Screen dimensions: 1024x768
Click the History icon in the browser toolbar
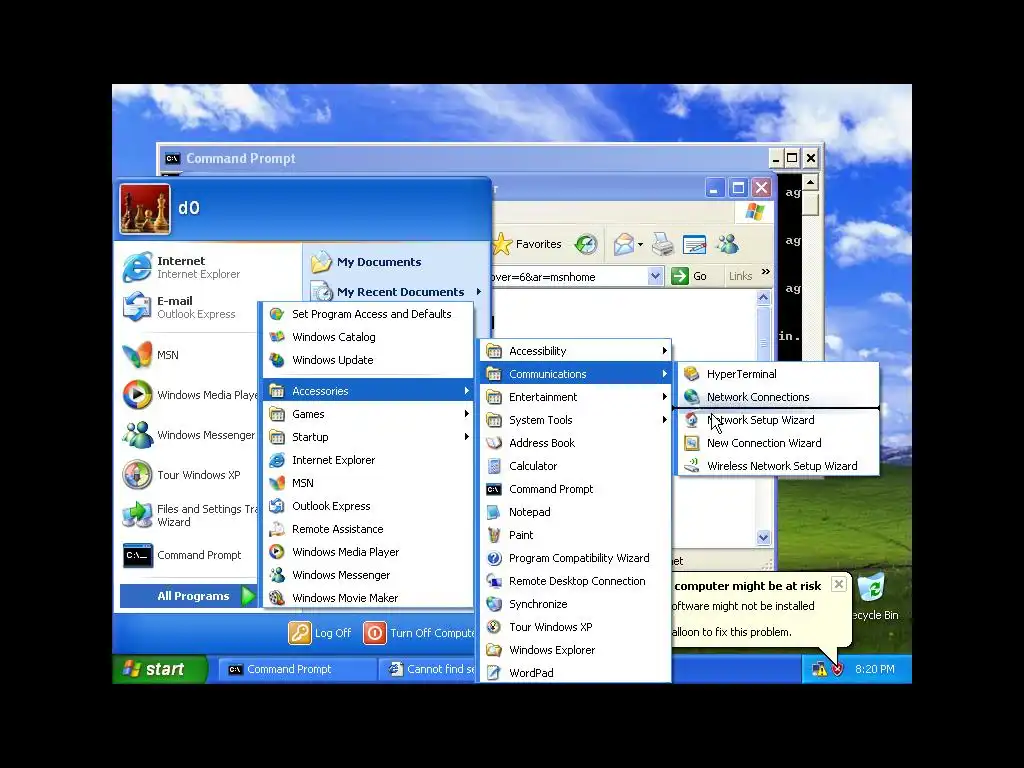click(586, 244)
